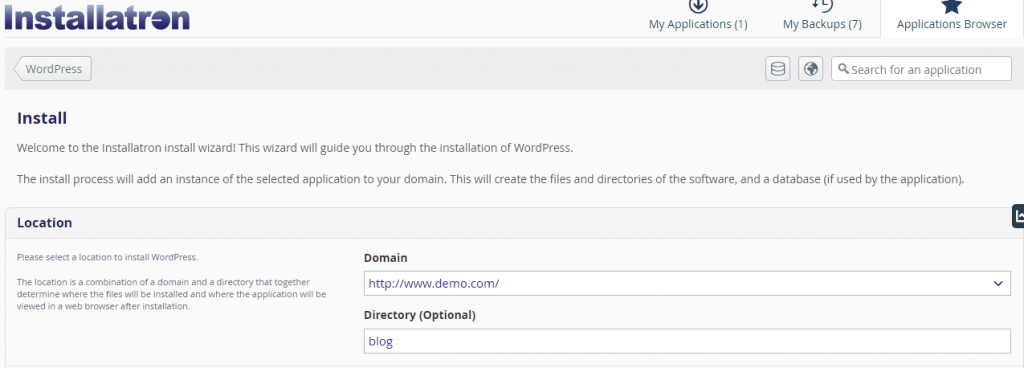This screenshot has width=1024, height=368.
Task: Click the globe icon button
Action: 811,69
